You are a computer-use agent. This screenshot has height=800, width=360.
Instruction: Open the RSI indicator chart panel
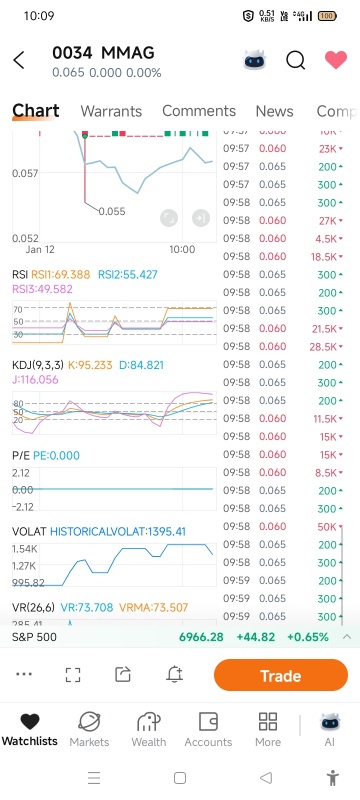[x=114, y=322]
